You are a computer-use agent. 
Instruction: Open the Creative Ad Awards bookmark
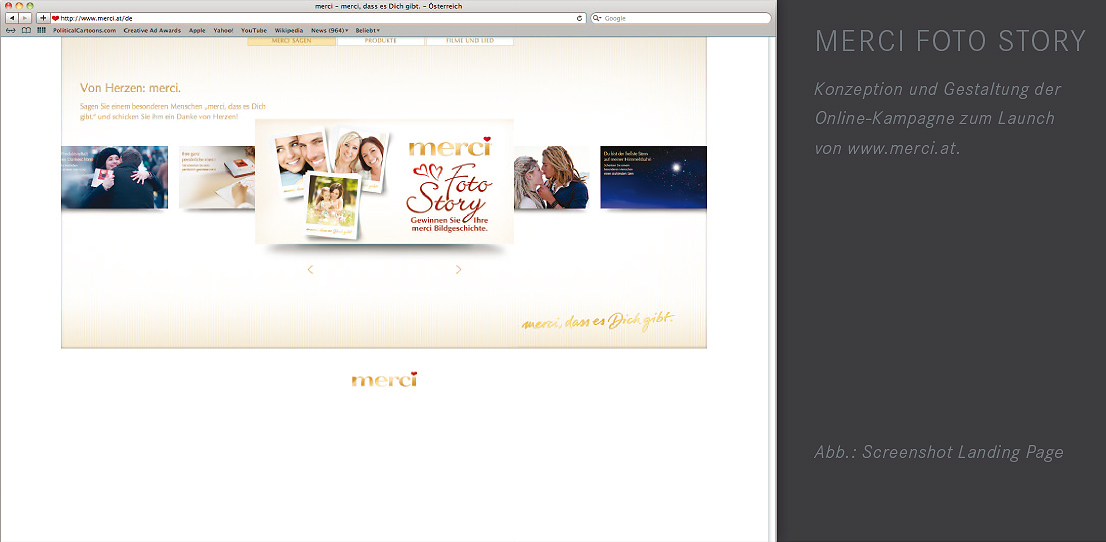click(152, 30)
